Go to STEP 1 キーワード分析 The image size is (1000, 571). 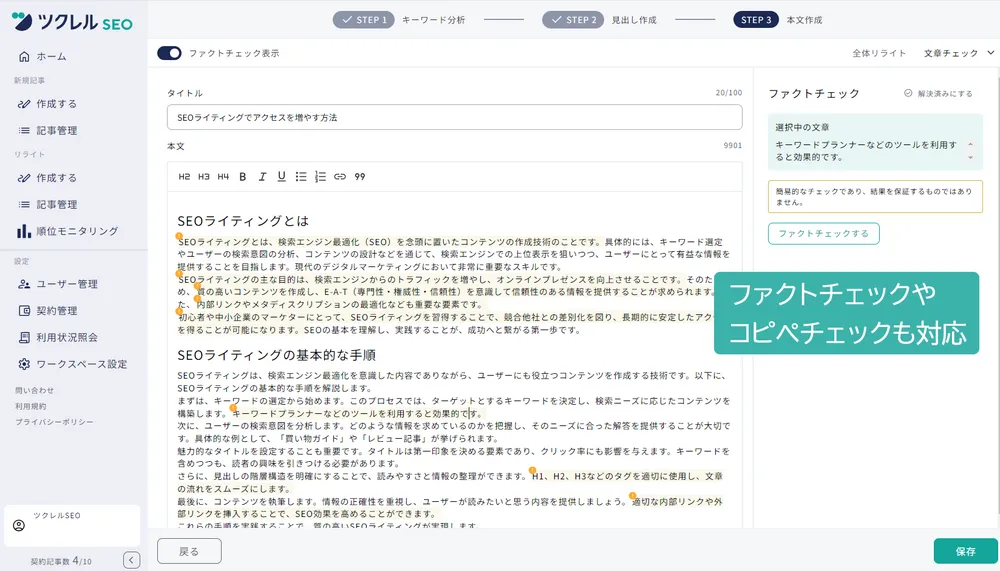(x=399, y=20)
